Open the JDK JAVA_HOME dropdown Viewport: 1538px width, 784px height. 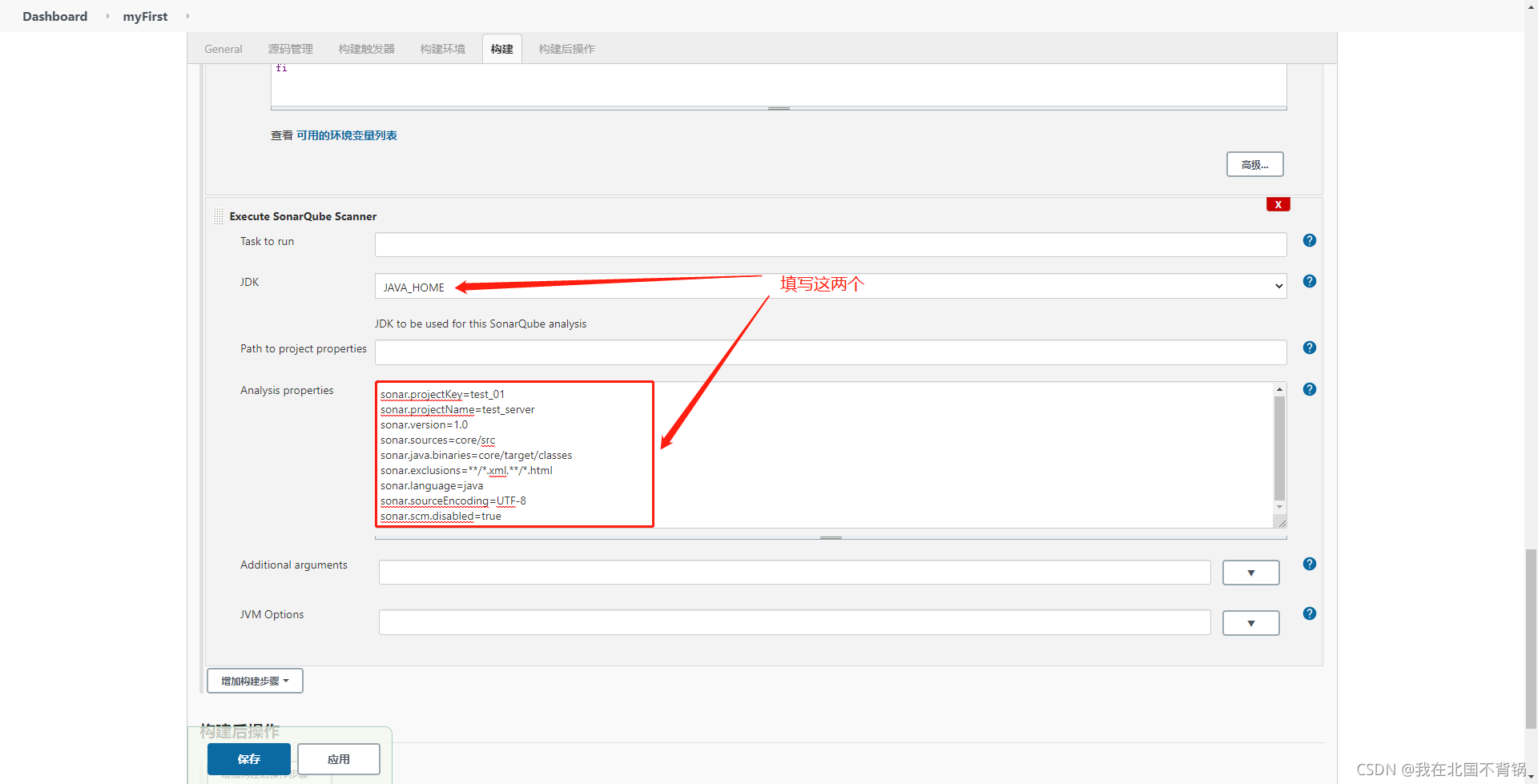tap(831, 286)
